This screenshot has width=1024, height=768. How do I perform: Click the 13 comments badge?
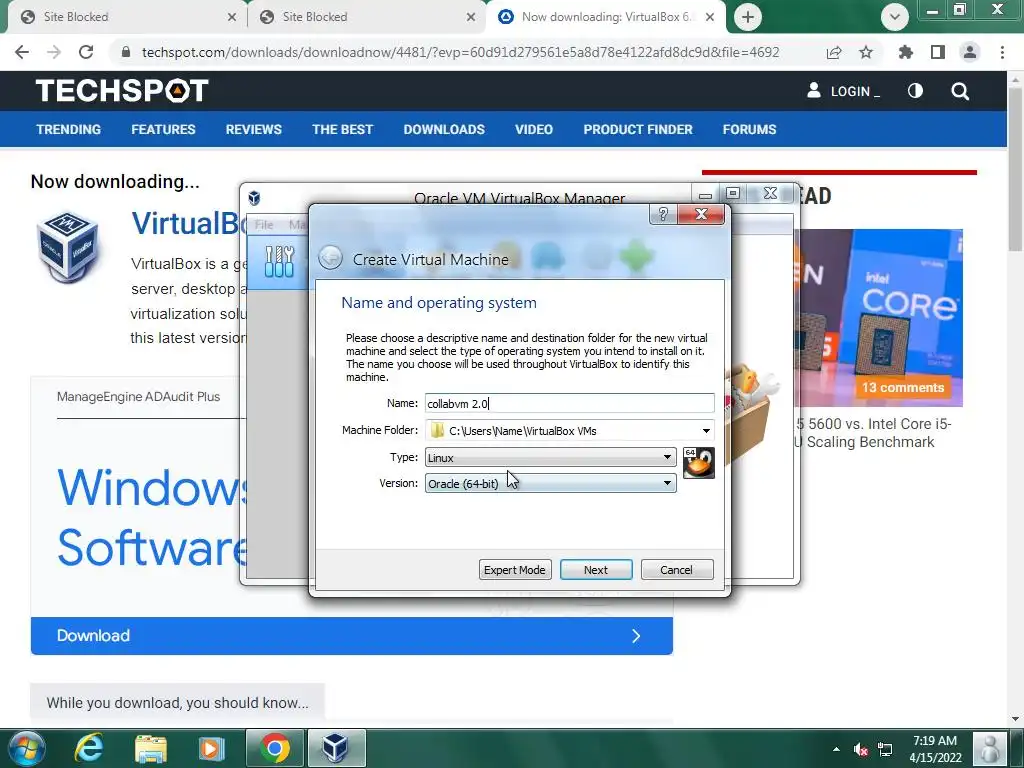click(903, 387)
